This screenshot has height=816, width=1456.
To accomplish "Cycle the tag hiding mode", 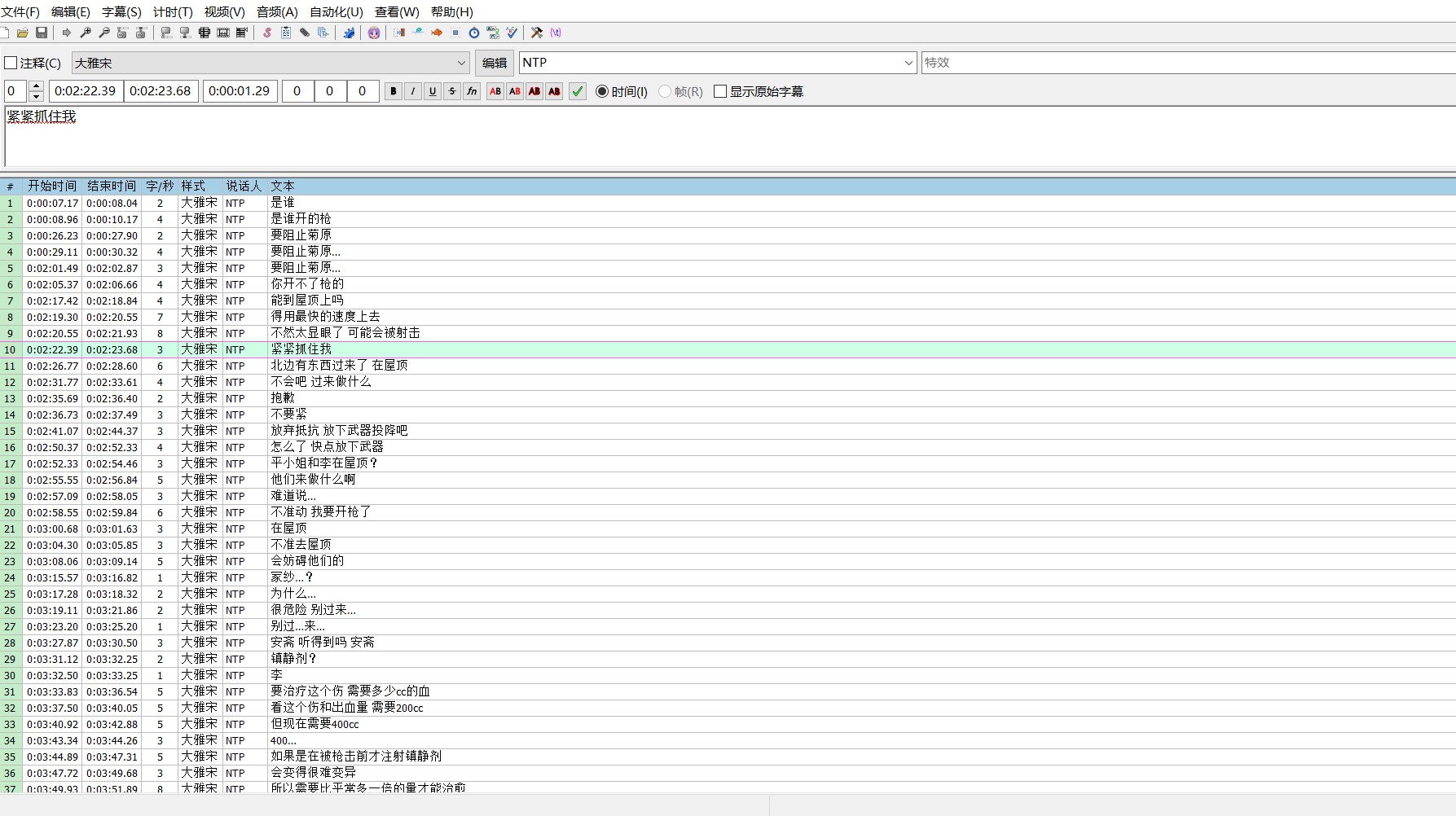I will 556,33.
